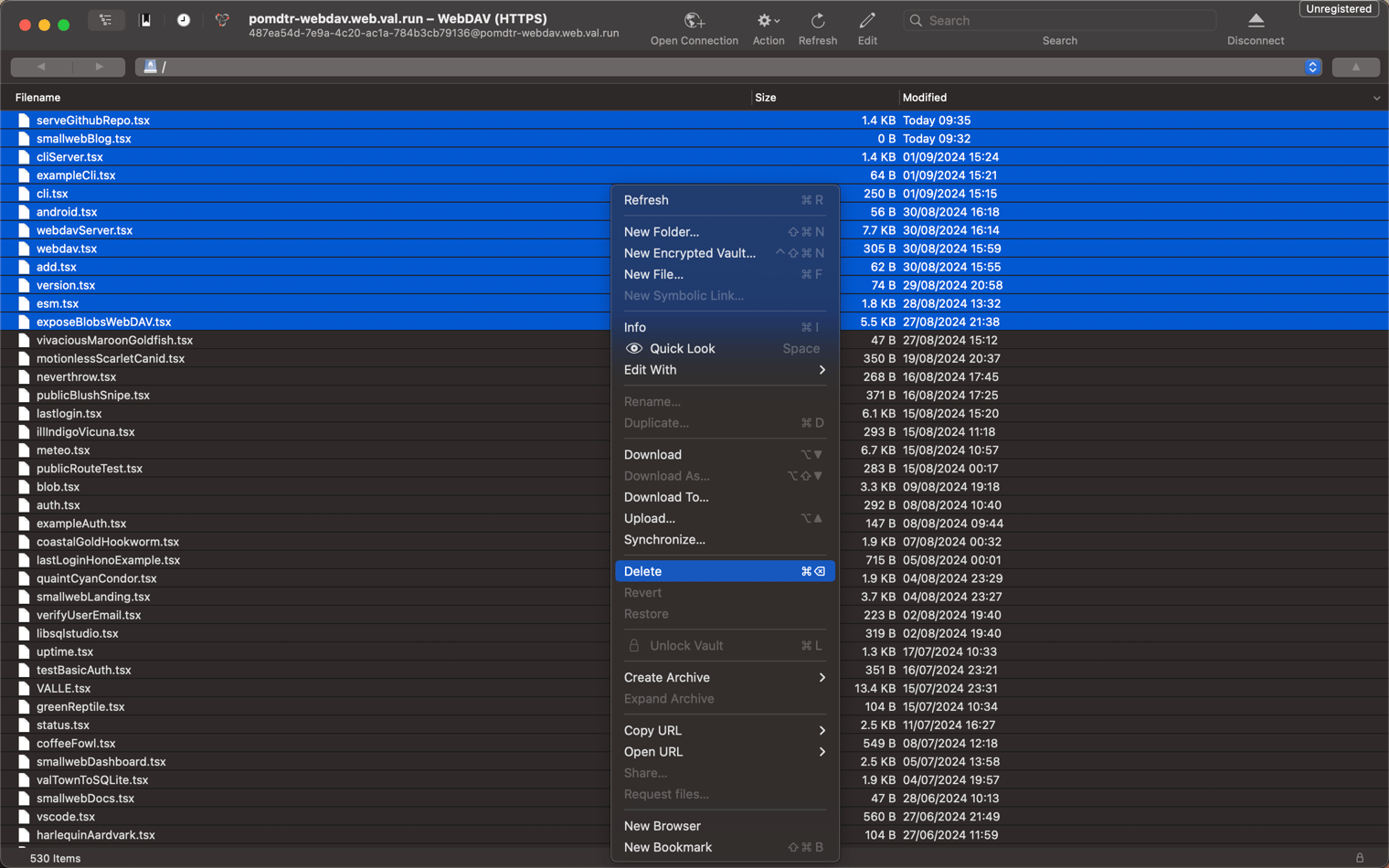Switch to the browser outline view icon
Viewport: 1389px width, 868px height.
pos(106,20)
